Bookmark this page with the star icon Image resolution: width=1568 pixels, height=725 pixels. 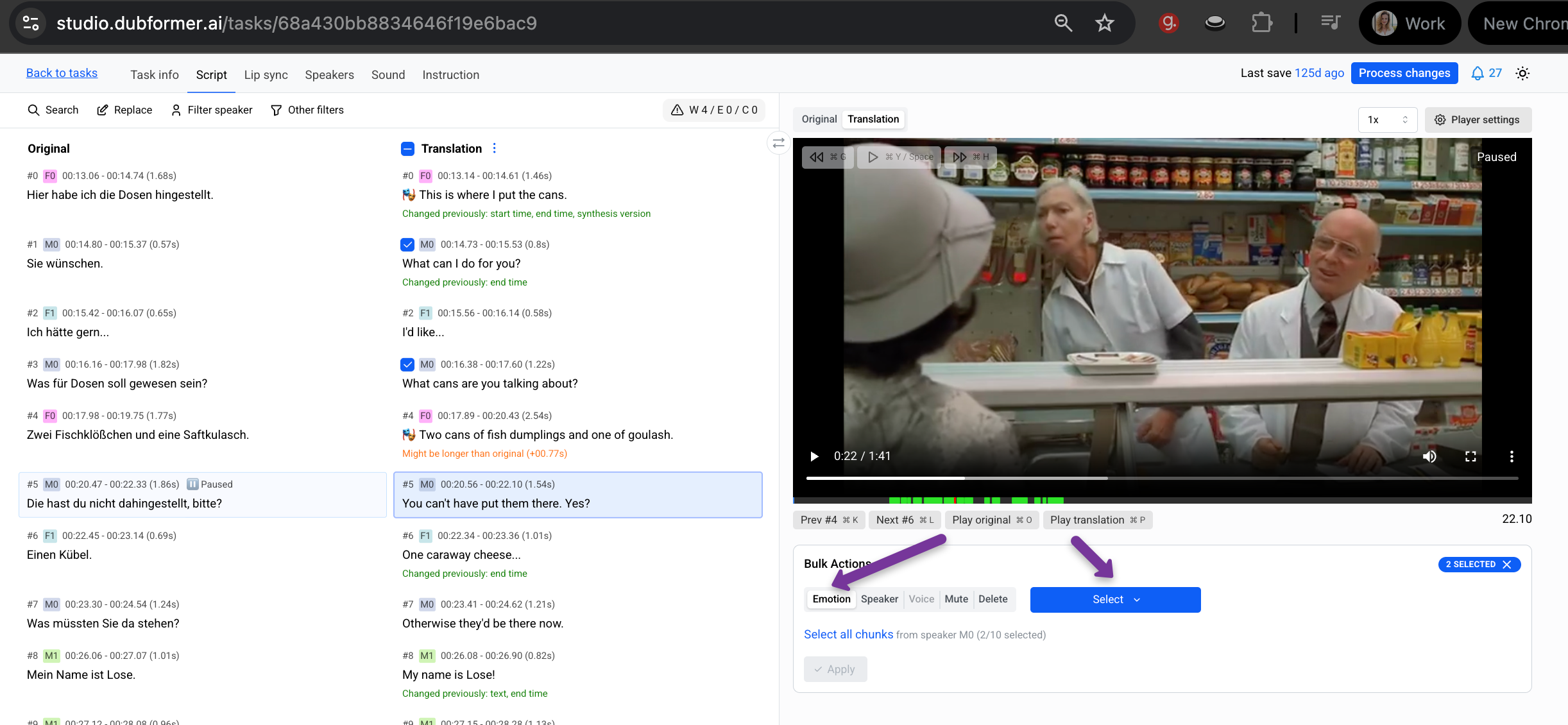tap(1104, 23)
